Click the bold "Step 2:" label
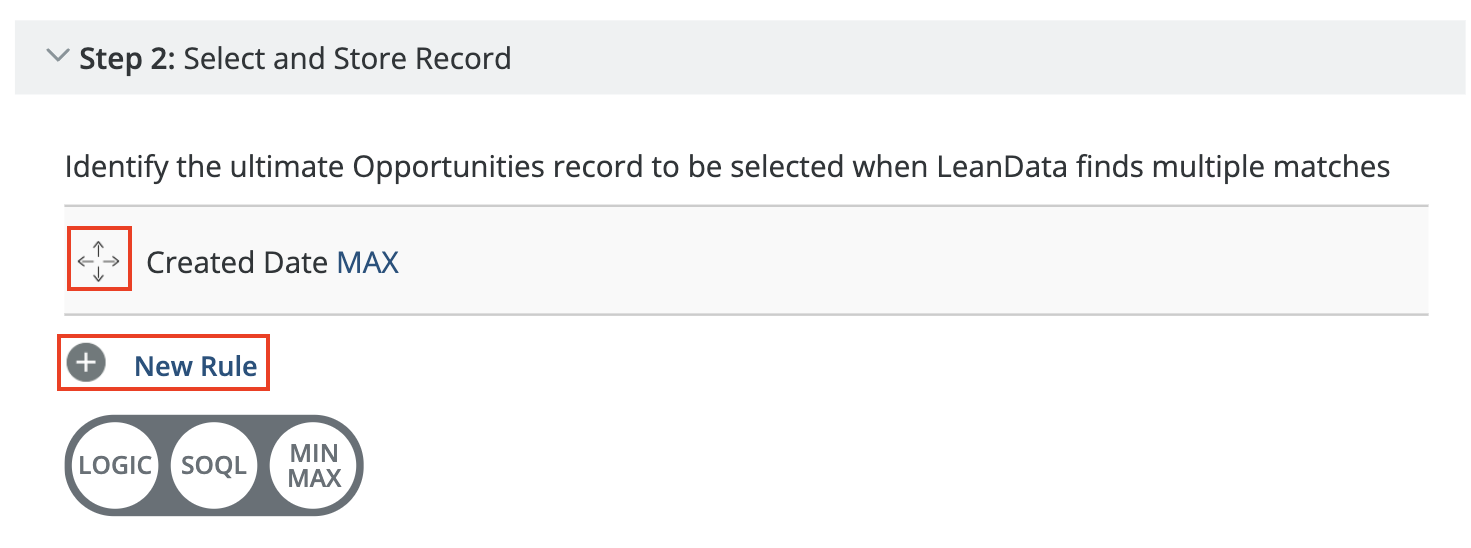This screenshot has height=548, width=1471. pos(127,58)
